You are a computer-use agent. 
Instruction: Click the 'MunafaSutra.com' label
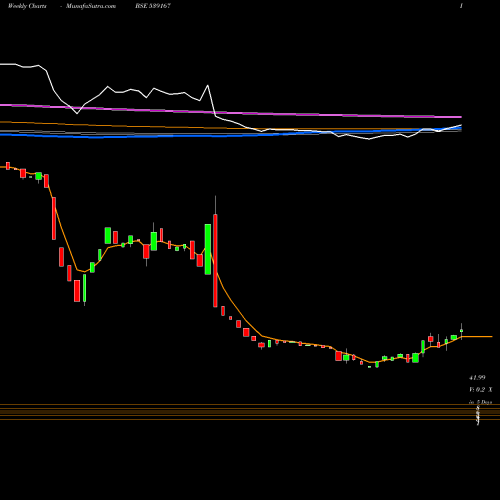91,6
